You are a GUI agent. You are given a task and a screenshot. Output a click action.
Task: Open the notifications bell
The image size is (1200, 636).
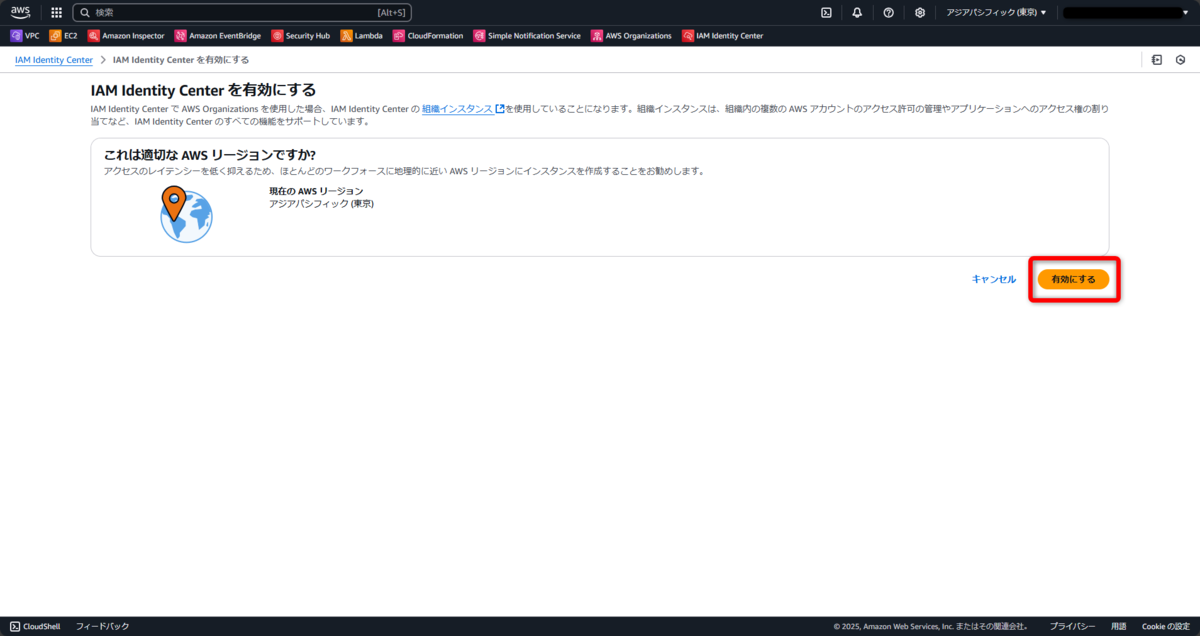click(x=857, y=13)
